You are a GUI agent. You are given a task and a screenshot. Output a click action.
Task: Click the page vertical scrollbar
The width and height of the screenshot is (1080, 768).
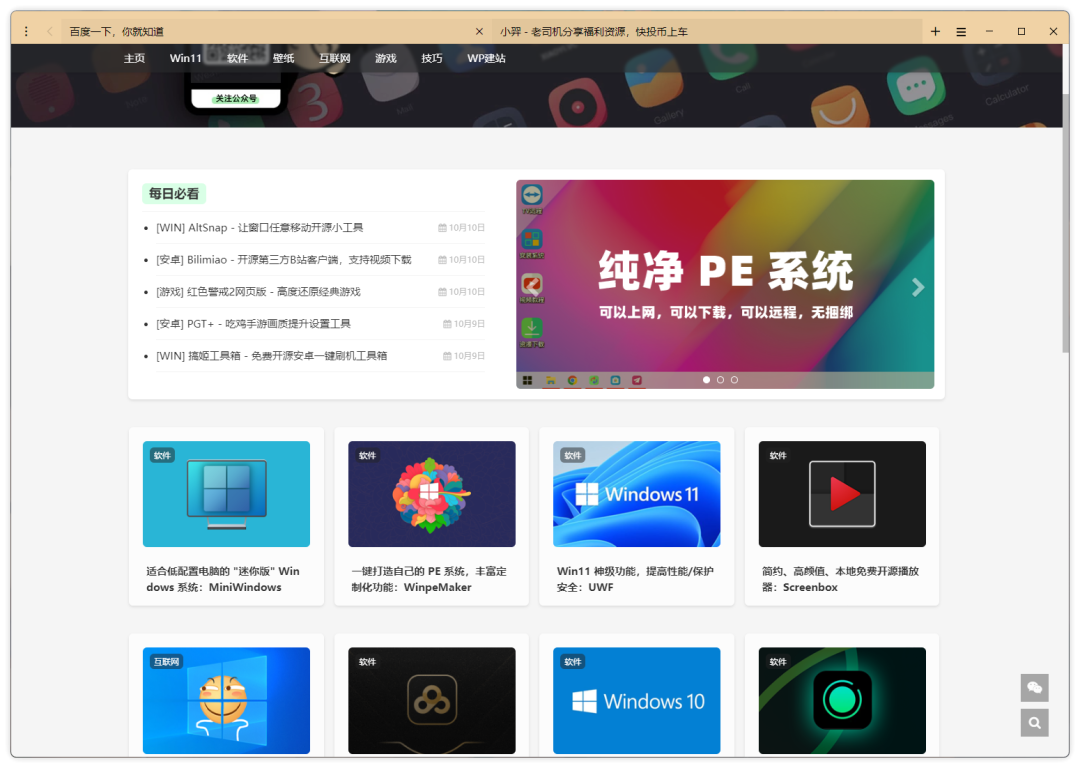pos(1066,224)
